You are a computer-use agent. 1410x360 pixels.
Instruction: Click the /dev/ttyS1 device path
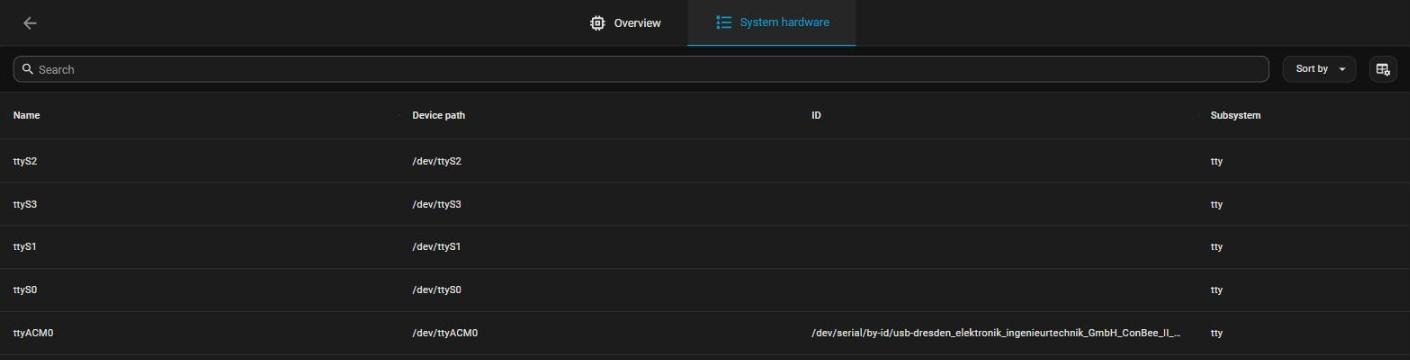437,246
